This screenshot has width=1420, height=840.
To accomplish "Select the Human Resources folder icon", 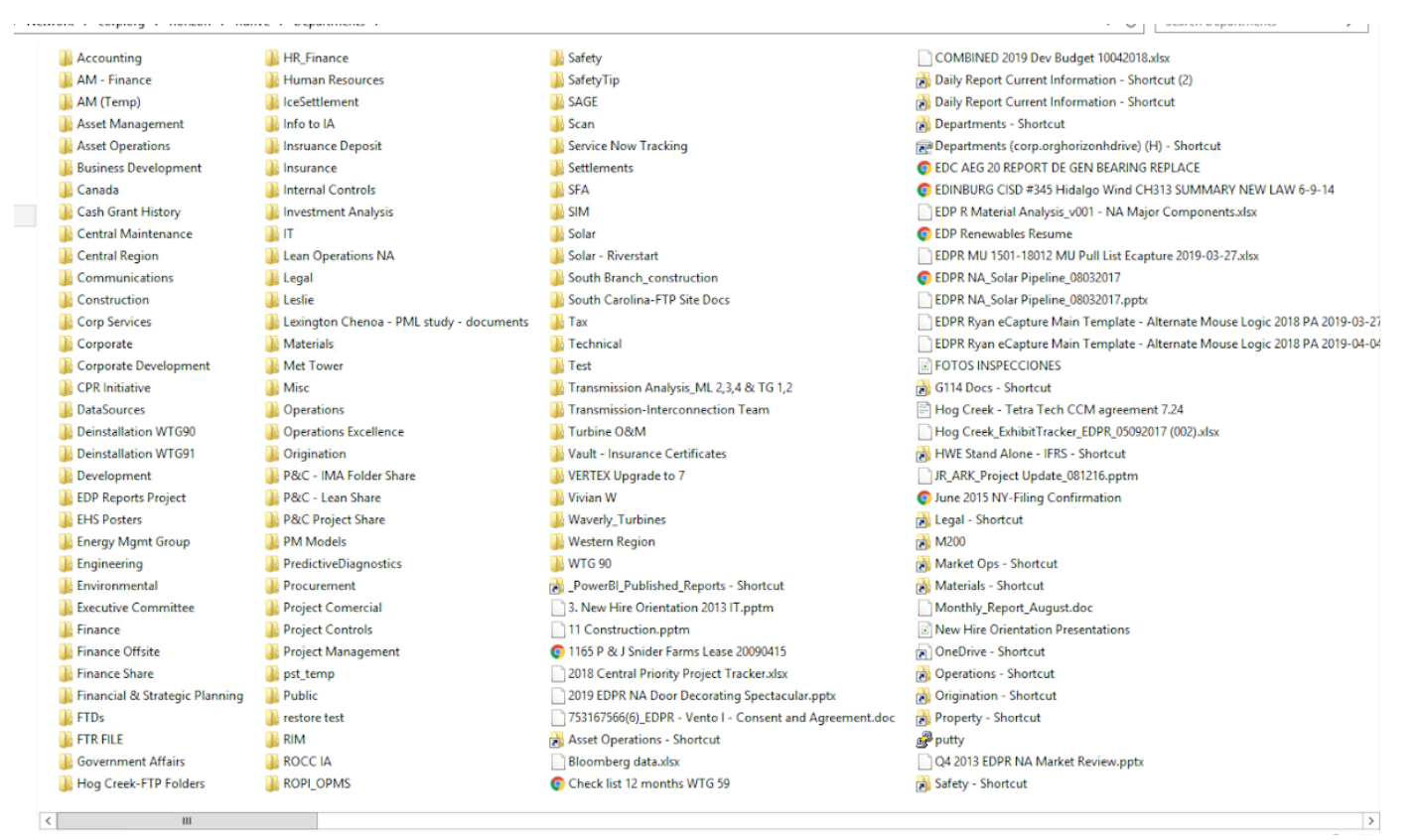I will click(x=272, y=80).
